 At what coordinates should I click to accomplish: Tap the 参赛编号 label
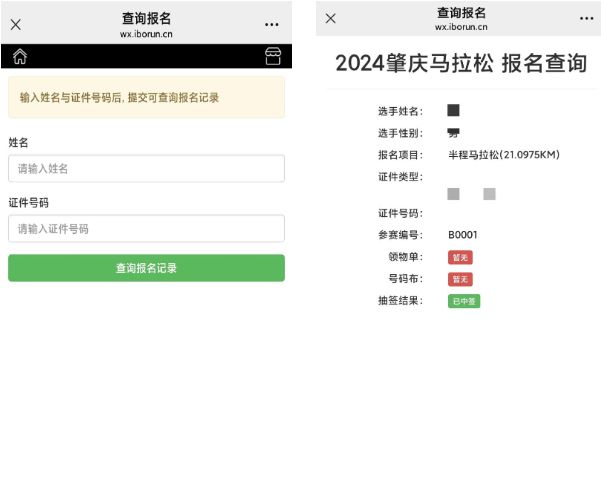[x=401, y=235]
